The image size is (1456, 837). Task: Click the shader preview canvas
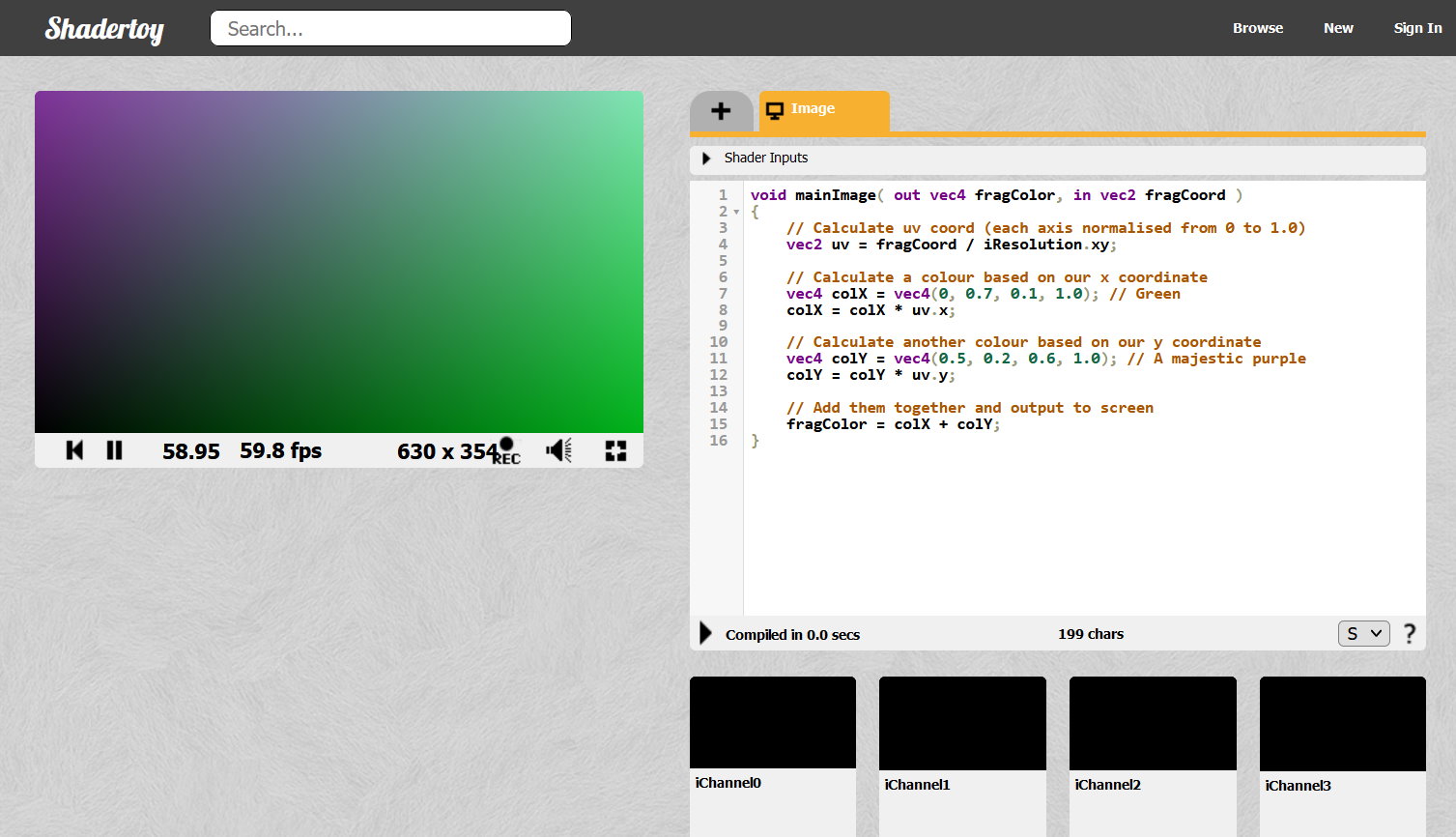coord(339,262)
